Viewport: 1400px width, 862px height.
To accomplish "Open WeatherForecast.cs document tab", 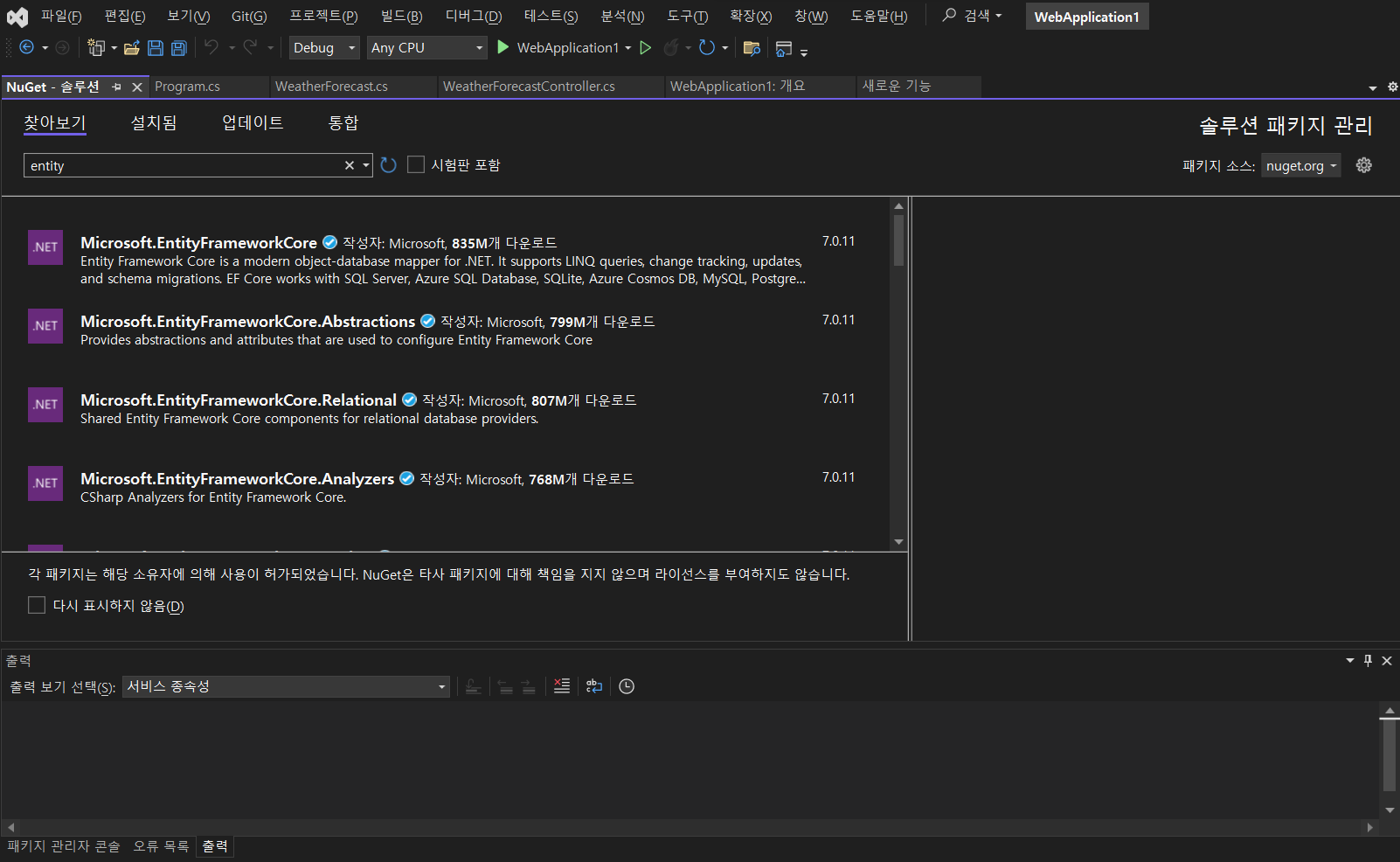I will click(x=353, y=87).
